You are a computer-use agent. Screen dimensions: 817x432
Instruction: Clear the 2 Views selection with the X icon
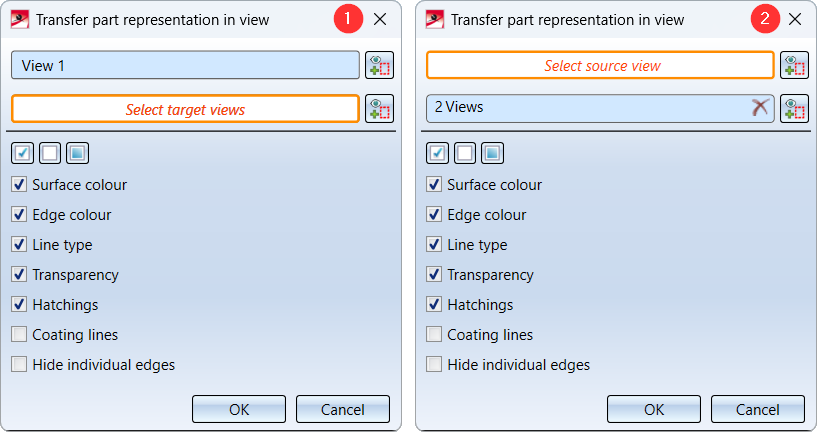coord(760,108)
